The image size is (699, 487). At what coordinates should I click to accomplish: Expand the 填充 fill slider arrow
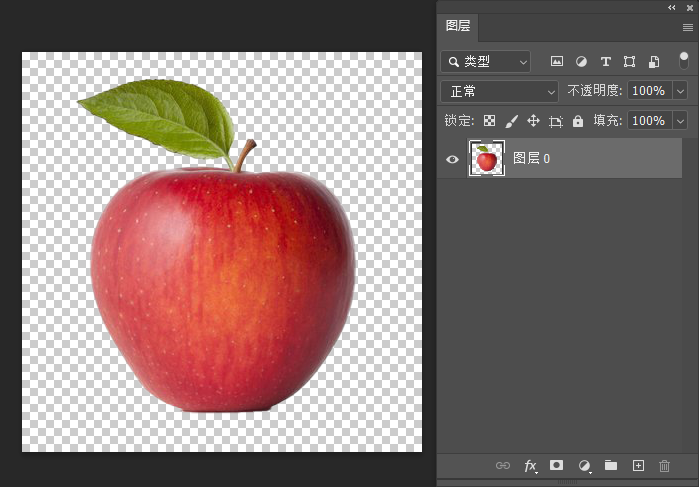680,121
